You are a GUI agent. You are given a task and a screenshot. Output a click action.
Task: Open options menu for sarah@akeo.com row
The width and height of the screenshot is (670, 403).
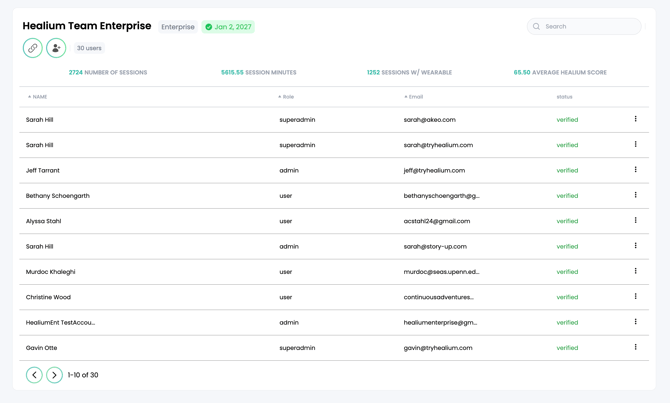pos(635,119)
